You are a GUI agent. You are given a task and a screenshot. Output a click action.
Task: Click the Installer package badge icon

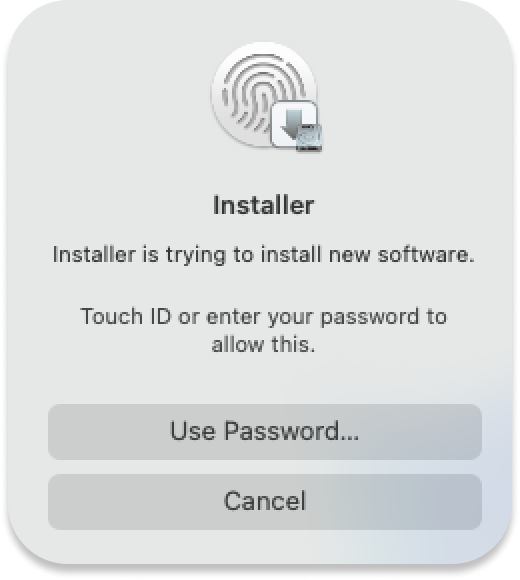click(296, 126)
